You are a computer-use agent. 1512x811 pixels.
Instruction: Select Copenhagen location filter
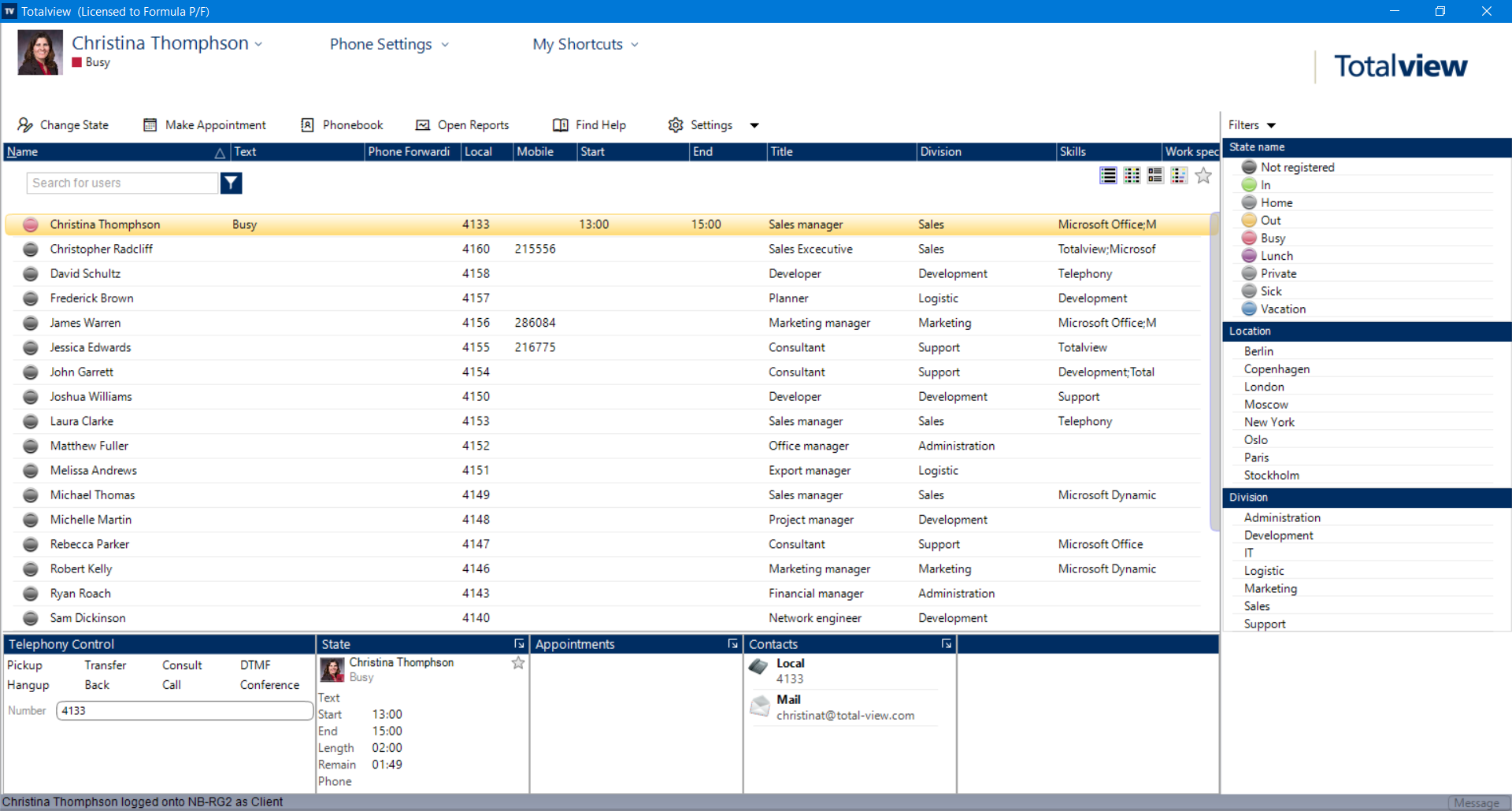[x=1277, y=369]
